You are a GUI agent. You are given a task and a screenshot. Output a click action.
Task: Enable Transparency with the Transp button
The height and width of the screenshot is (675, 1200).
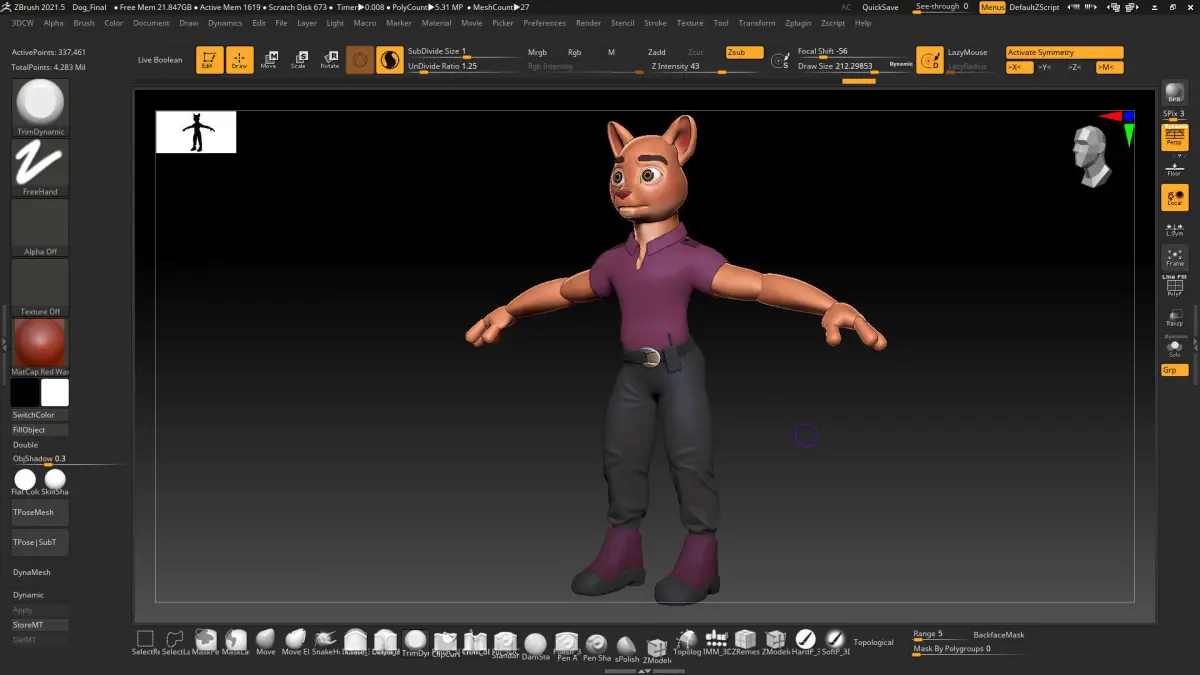pyautogui.click(x=1175, y=317)
